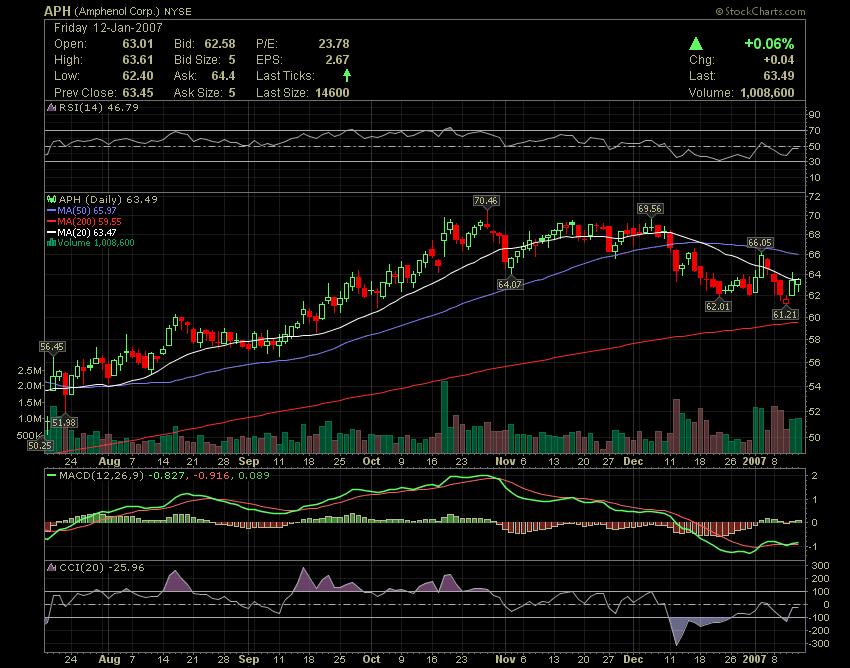
Task: Click the Last value 63.49 in header
Action: tap(779, 76)
